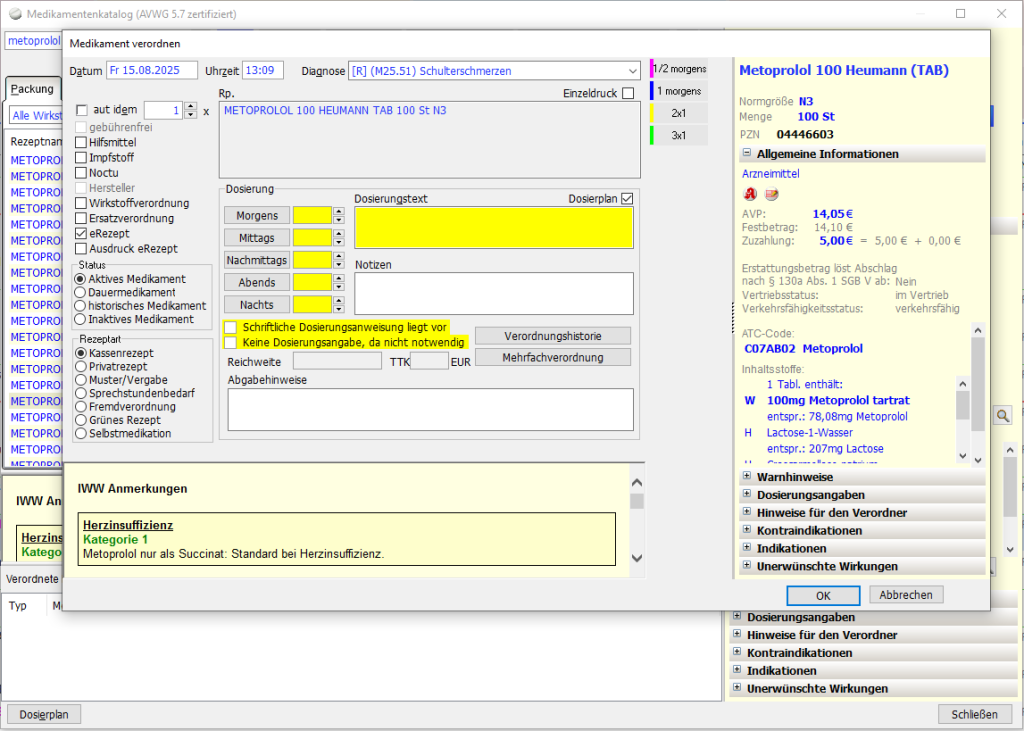This screenshot has width=1024, height=731.
Task: Click the yellow Dosierungstext field
Action: click(494, 227)
